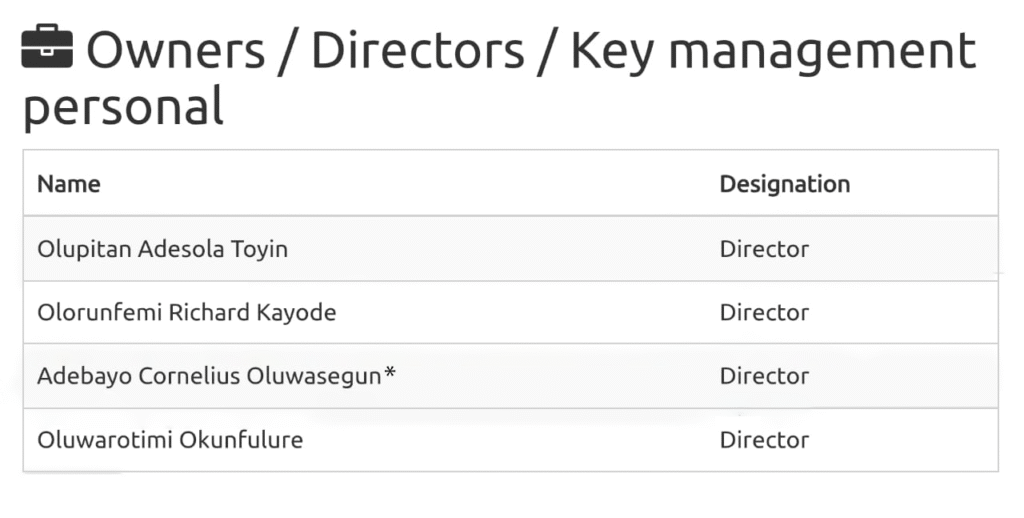
Task: Click the word personal in the heading
Action: click(x=123, y=106)
